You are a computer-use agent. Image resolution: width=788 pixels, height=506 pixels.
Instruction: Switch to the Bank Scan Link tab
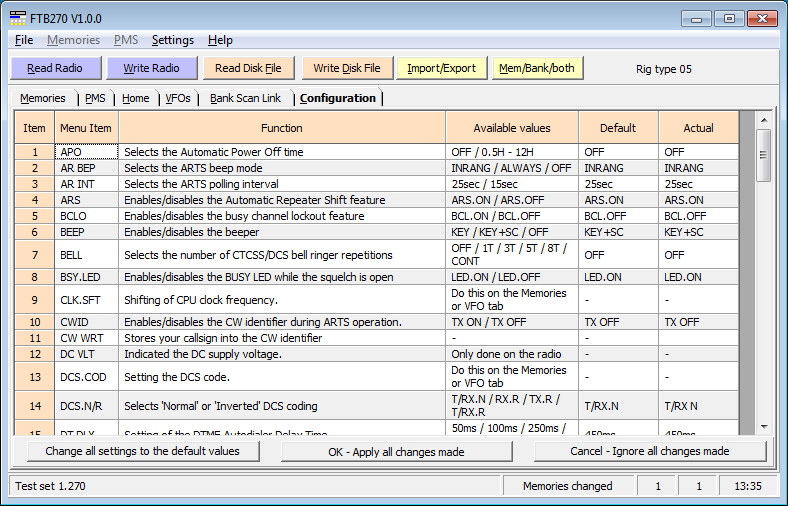245,98
